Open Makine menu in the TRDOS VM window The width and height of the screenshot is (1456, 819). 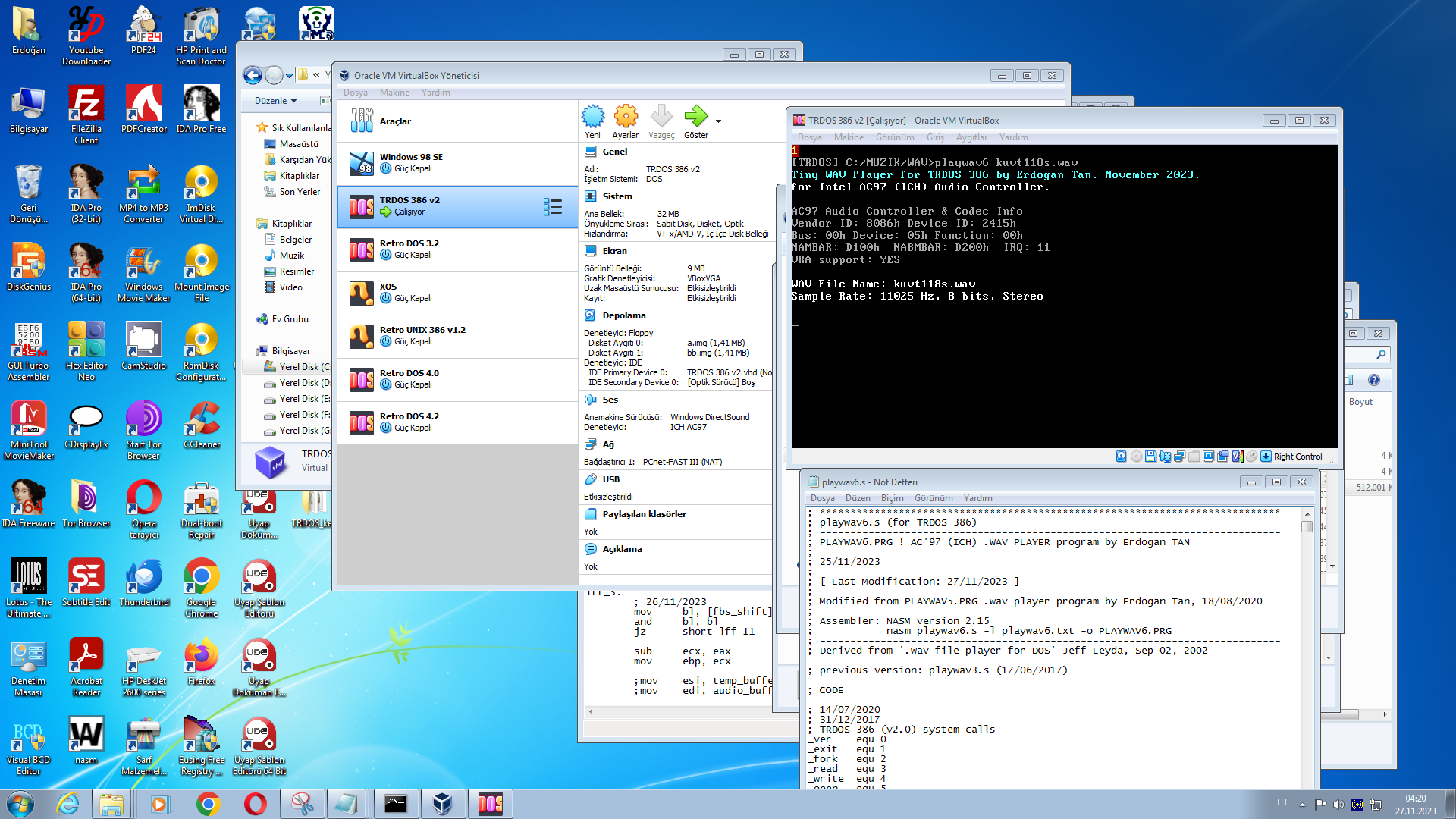coord(849,137)
